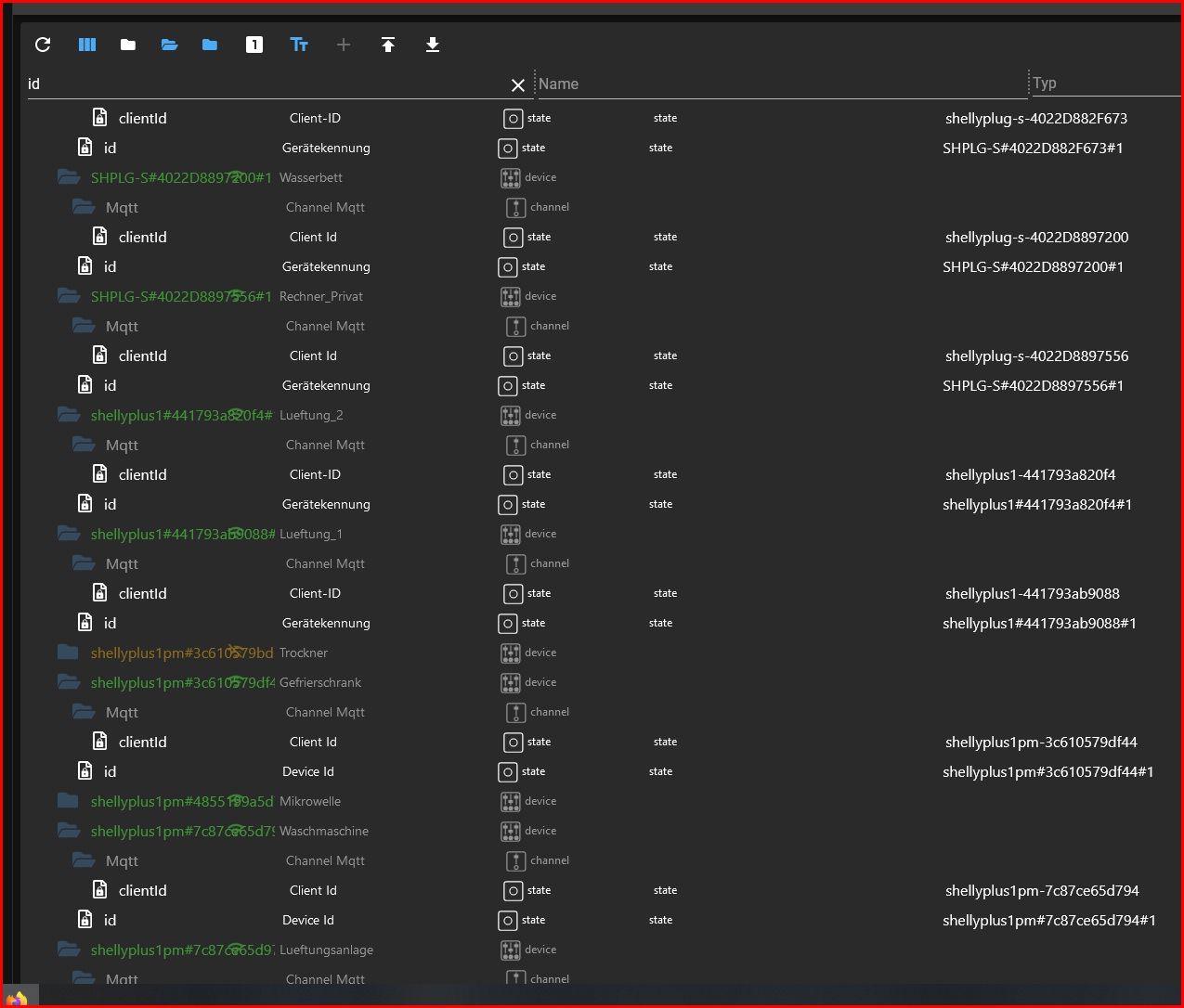Expand all nodes with the open folder icon
The width and height of the screenshot is (1184, 1008).
point(169,45)
